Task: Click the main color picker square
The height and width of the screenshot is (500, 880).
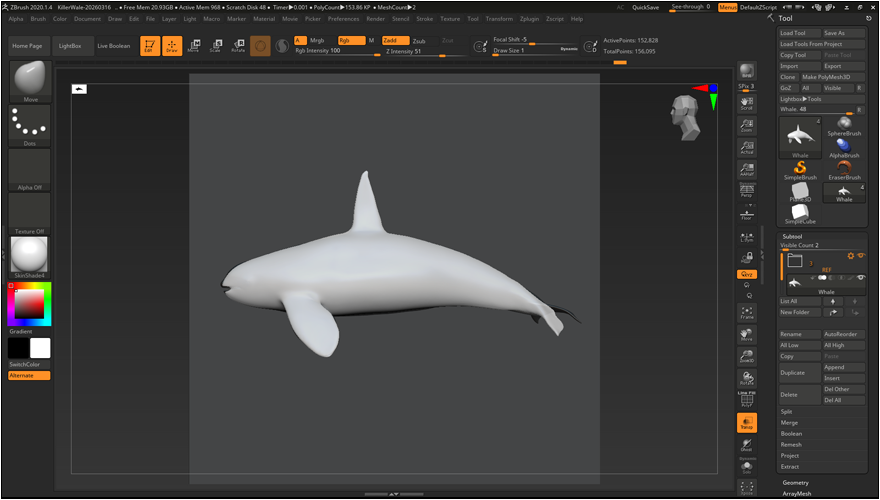Action: point(29,302)
